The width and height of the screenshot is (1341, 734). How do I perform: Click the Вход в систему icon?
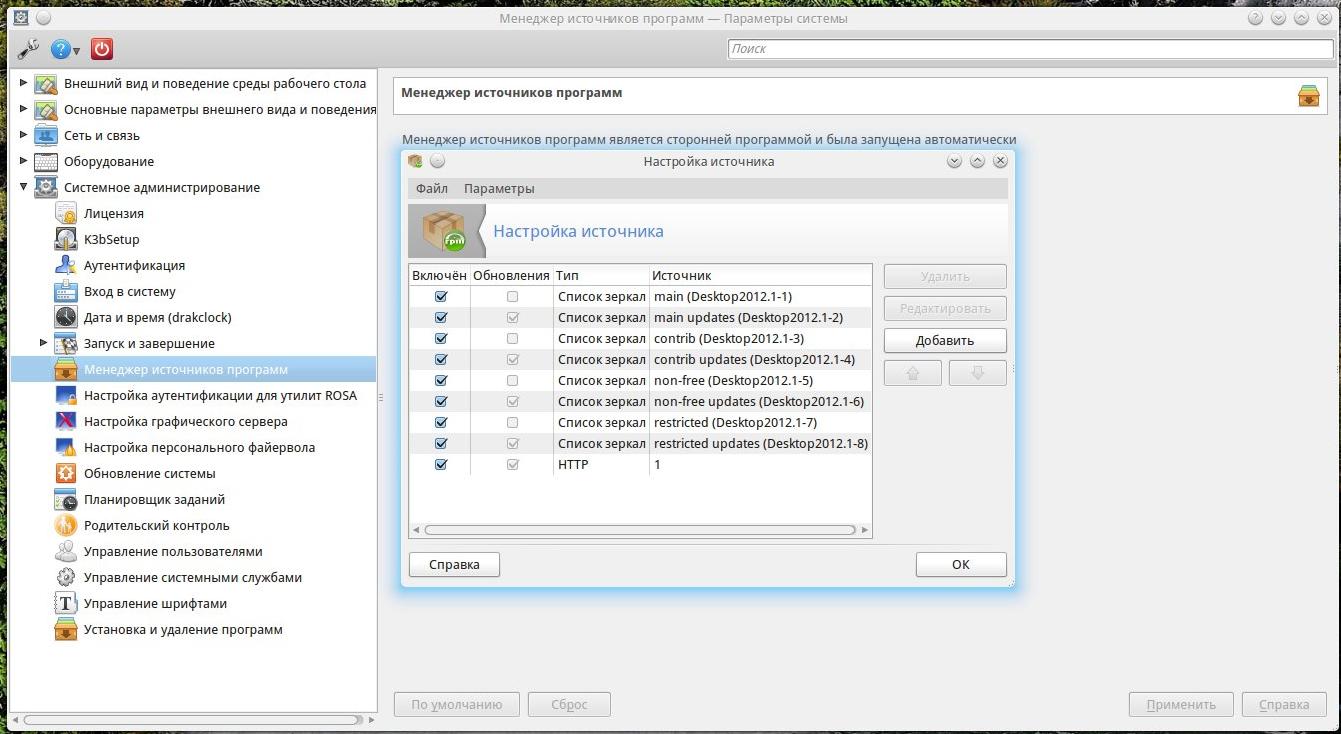click(66, 292)
